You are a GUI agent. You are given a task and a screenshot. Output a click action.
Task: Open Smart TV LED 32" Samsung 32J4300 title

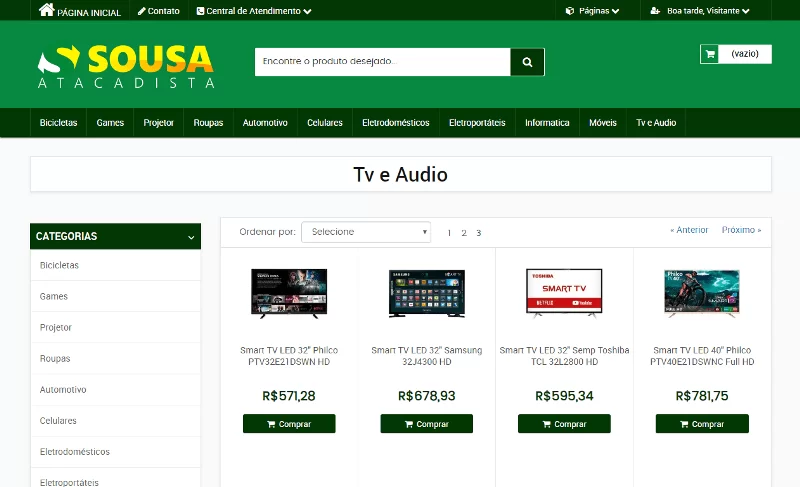click(x=427, y=356)
